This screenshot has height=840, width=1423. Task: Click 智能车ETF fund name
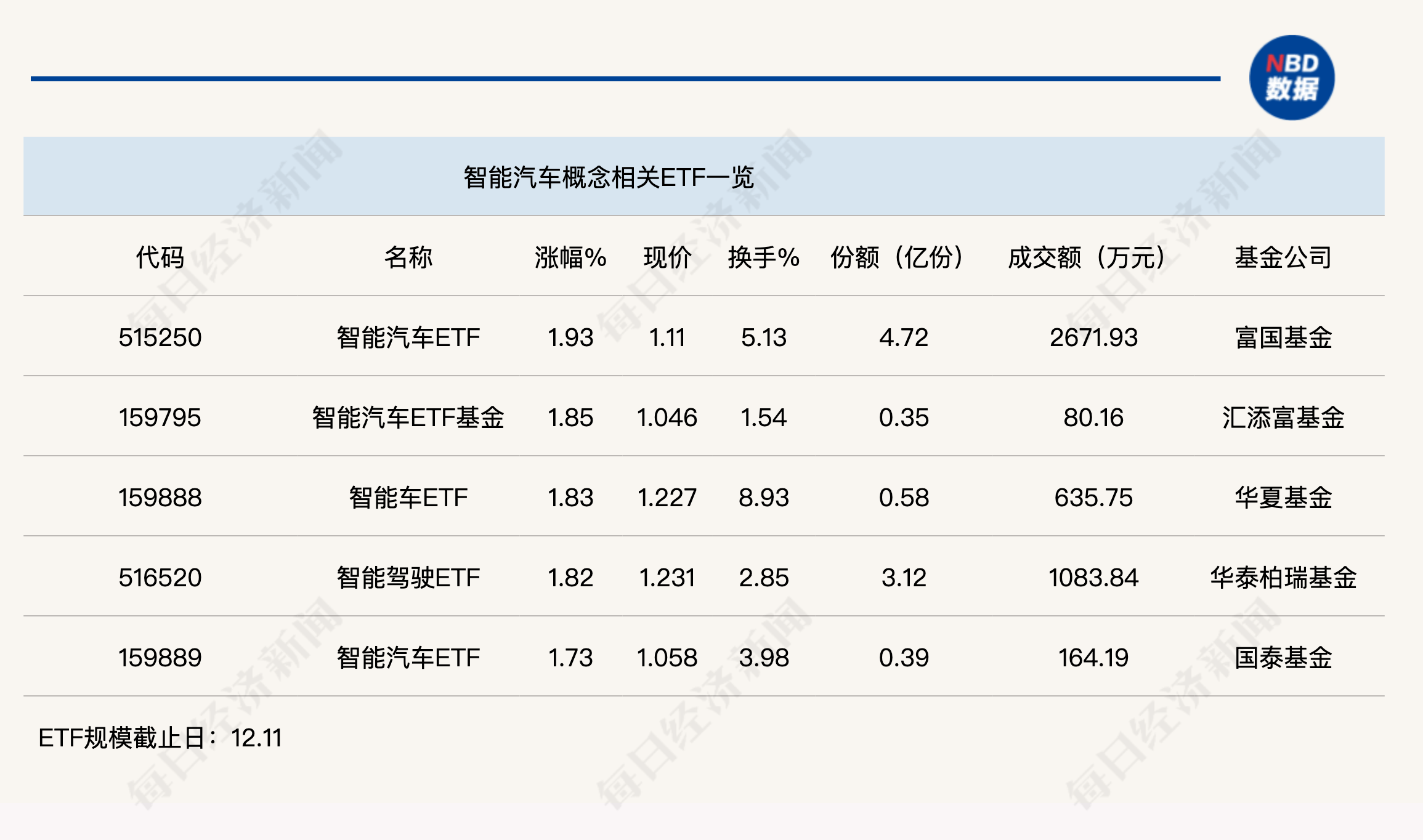pos(408,498)
